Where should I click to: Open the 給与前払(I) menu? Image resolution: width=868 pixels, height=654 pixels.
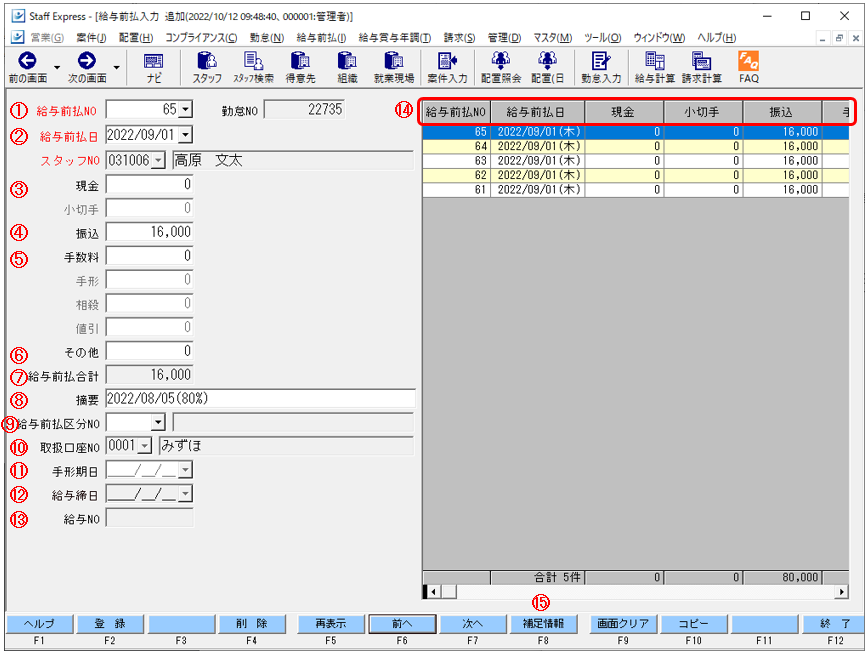[x=321, y=38]
